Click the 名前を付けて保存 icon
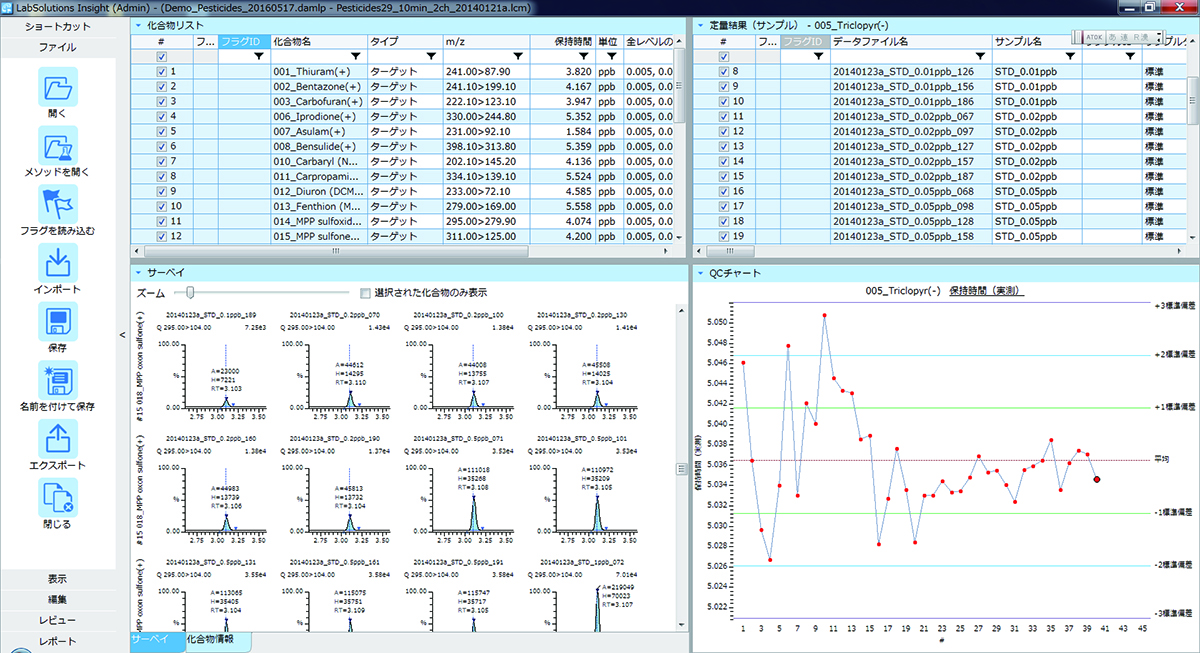 [57, 380]
